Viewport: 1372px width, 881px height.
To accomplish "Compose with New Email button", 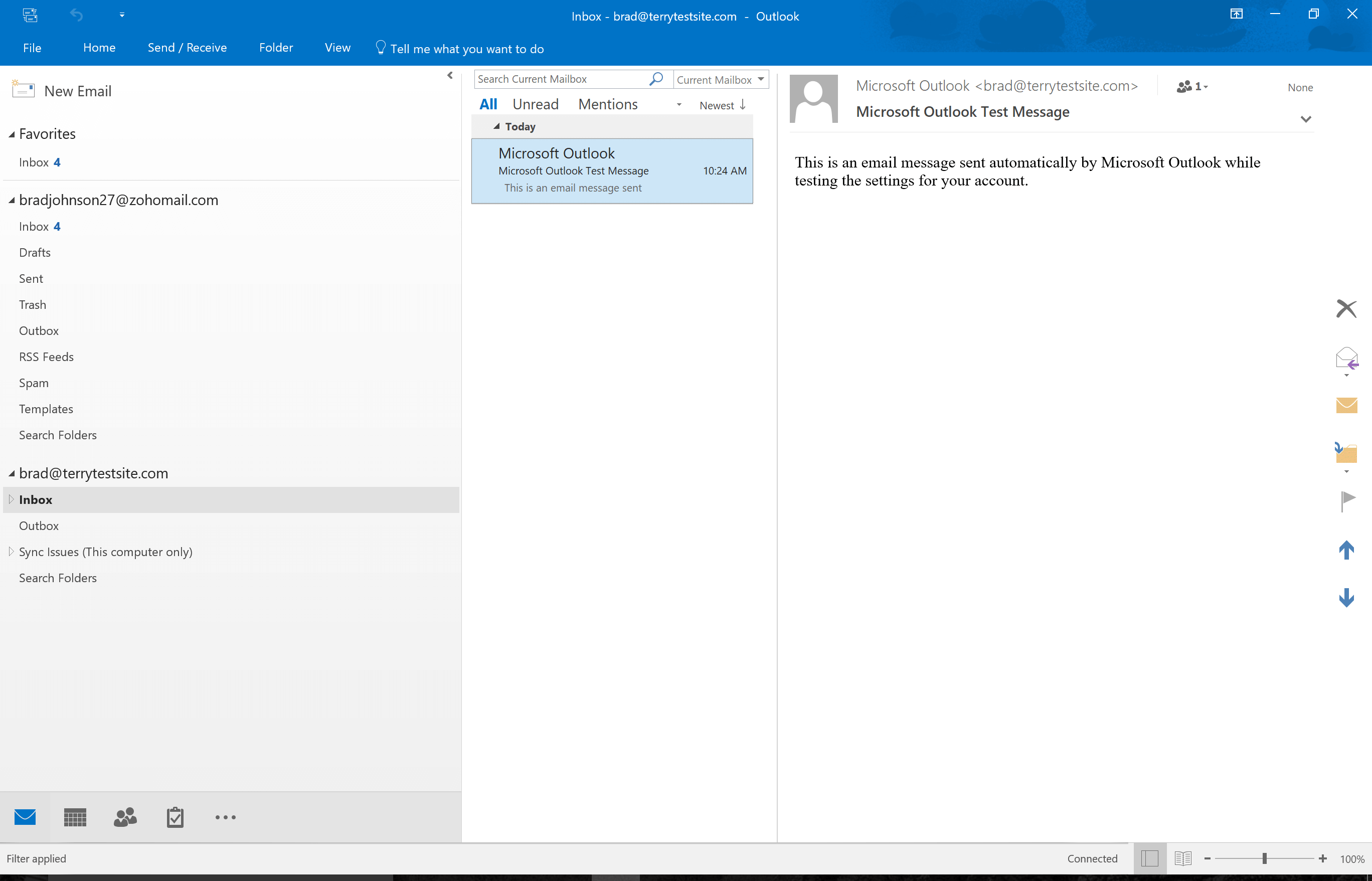I will click(62, 91).
